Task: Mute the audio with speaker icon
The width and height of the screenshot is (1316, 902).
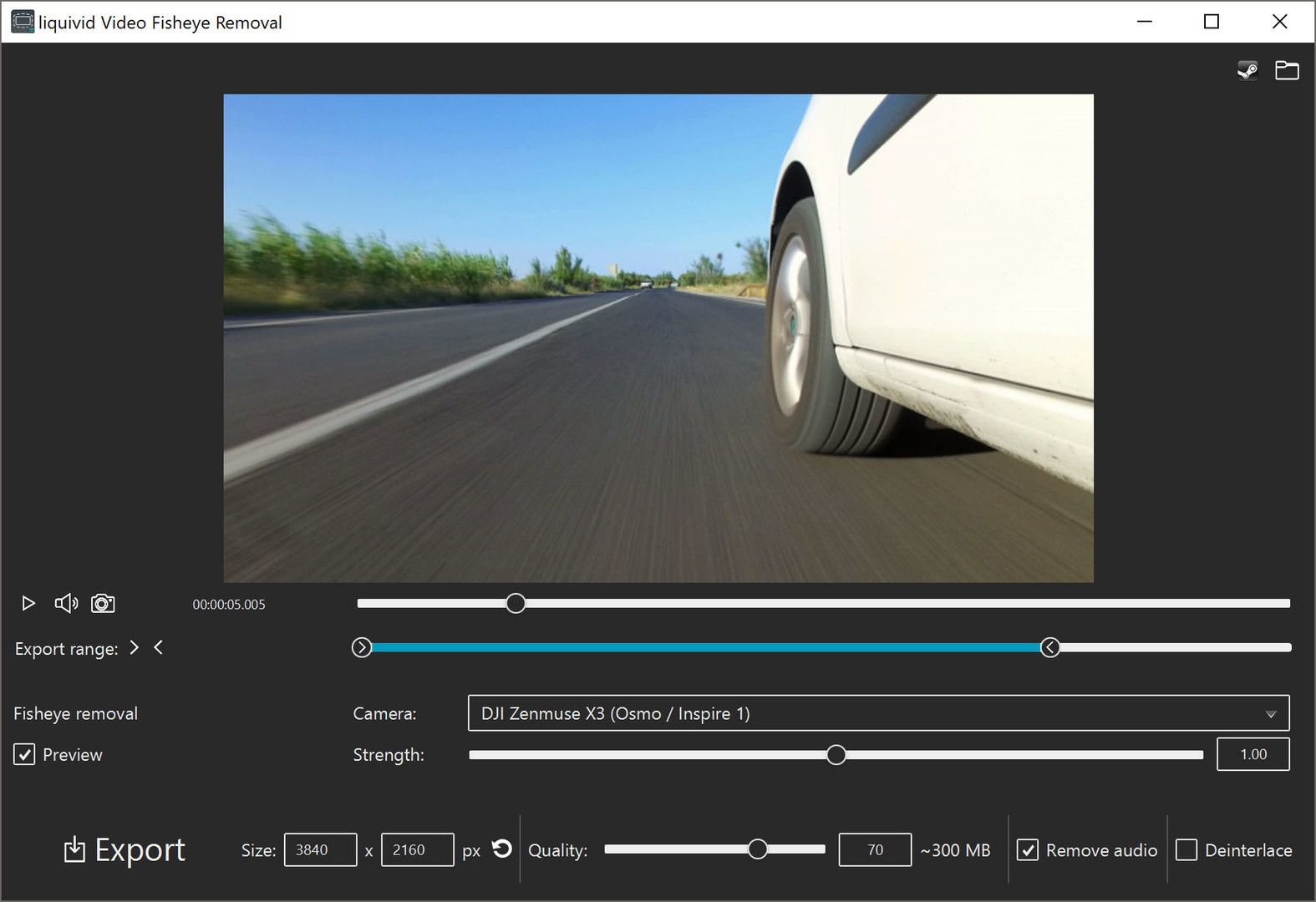Action: coord(66,603)
